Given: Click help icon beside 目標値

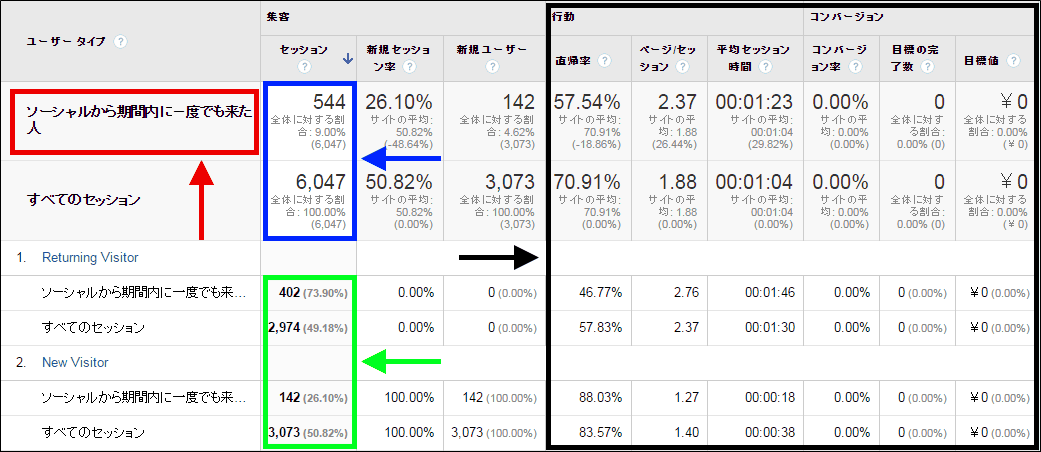Looking at the screenshot, I should [1013, 60].
